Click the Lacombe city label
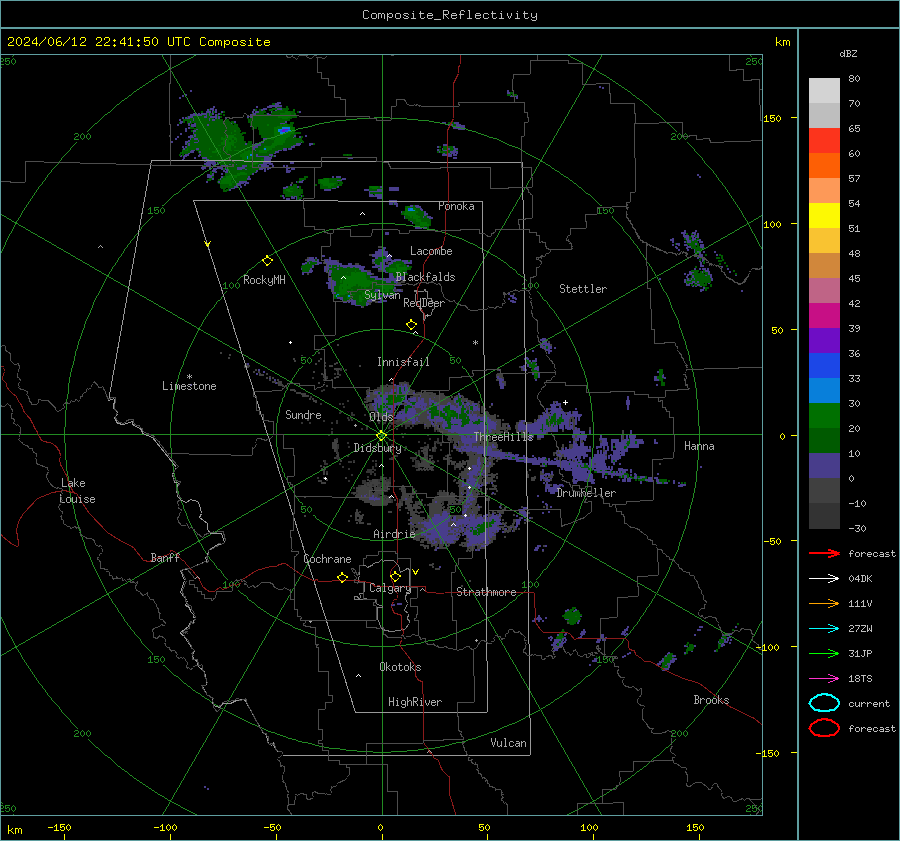The image size is (900, 841). [431, 251]
